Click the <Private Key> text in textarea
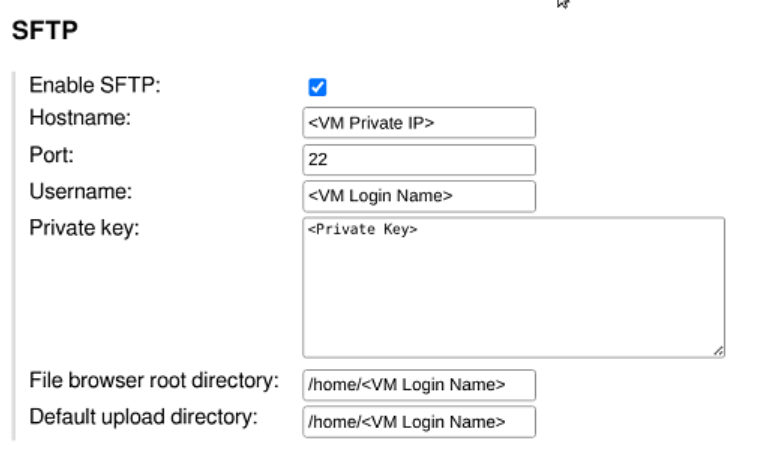Viewport: 769px width, 454px height. point(362,230)
